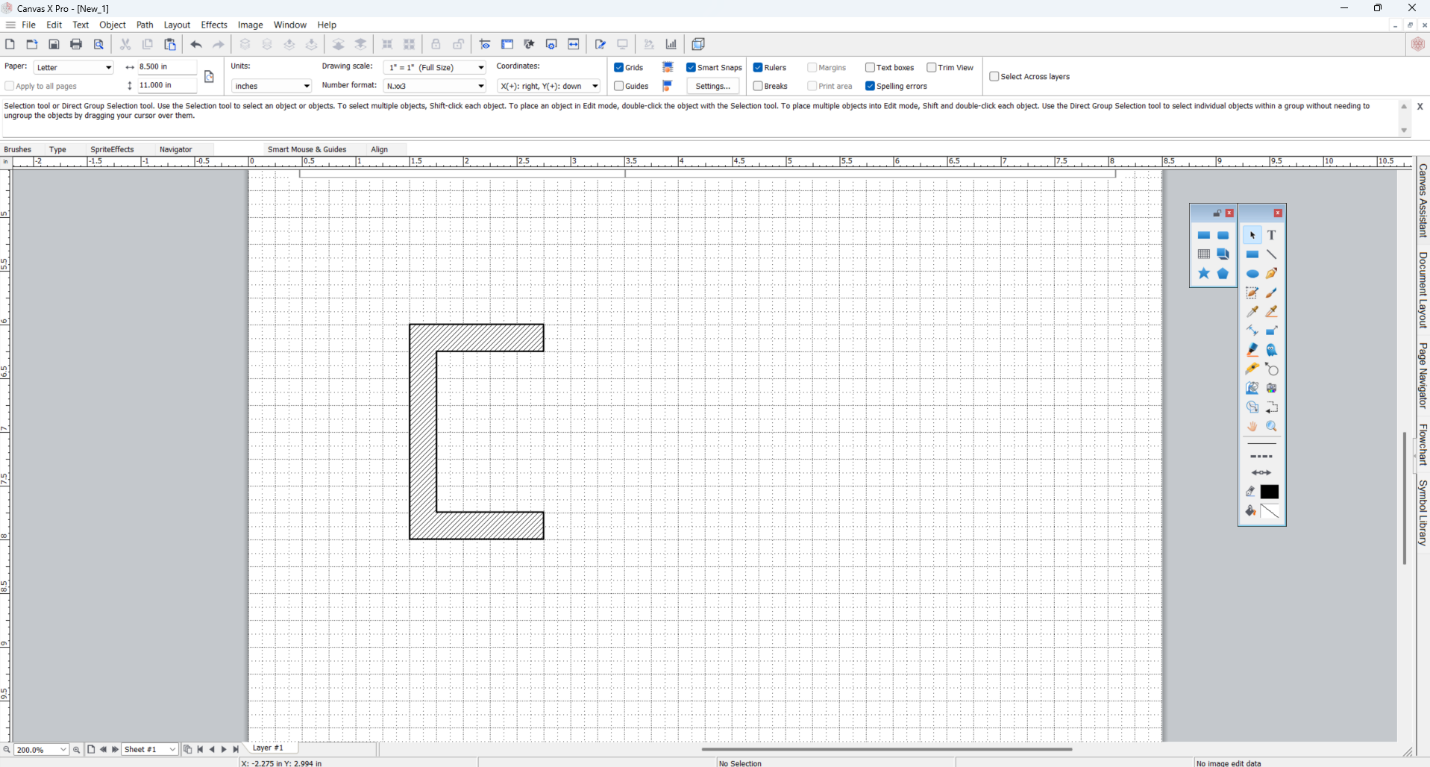The width and height of the screenshot is (1430, 767).
Task: Select the Magnifying glass zoom tool
Action: point(1271,427)
